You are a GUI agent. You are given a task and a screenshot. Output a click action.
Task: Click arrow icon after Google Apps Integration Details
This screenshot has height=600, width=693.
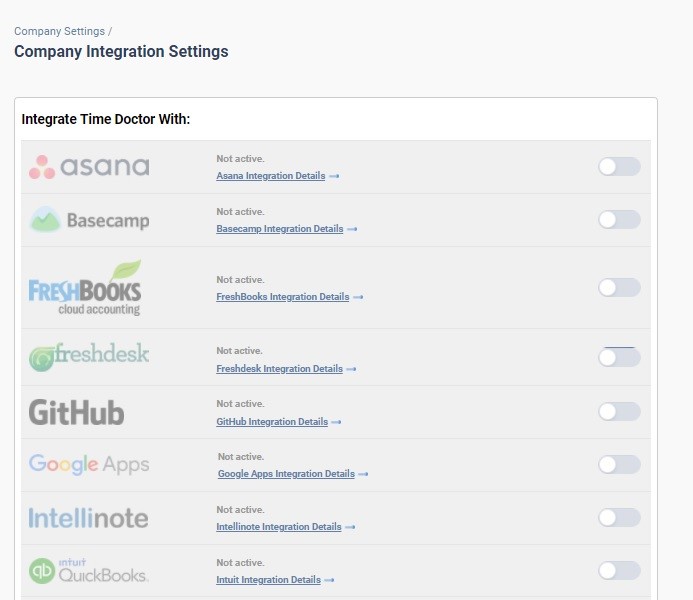coord(363,474)
